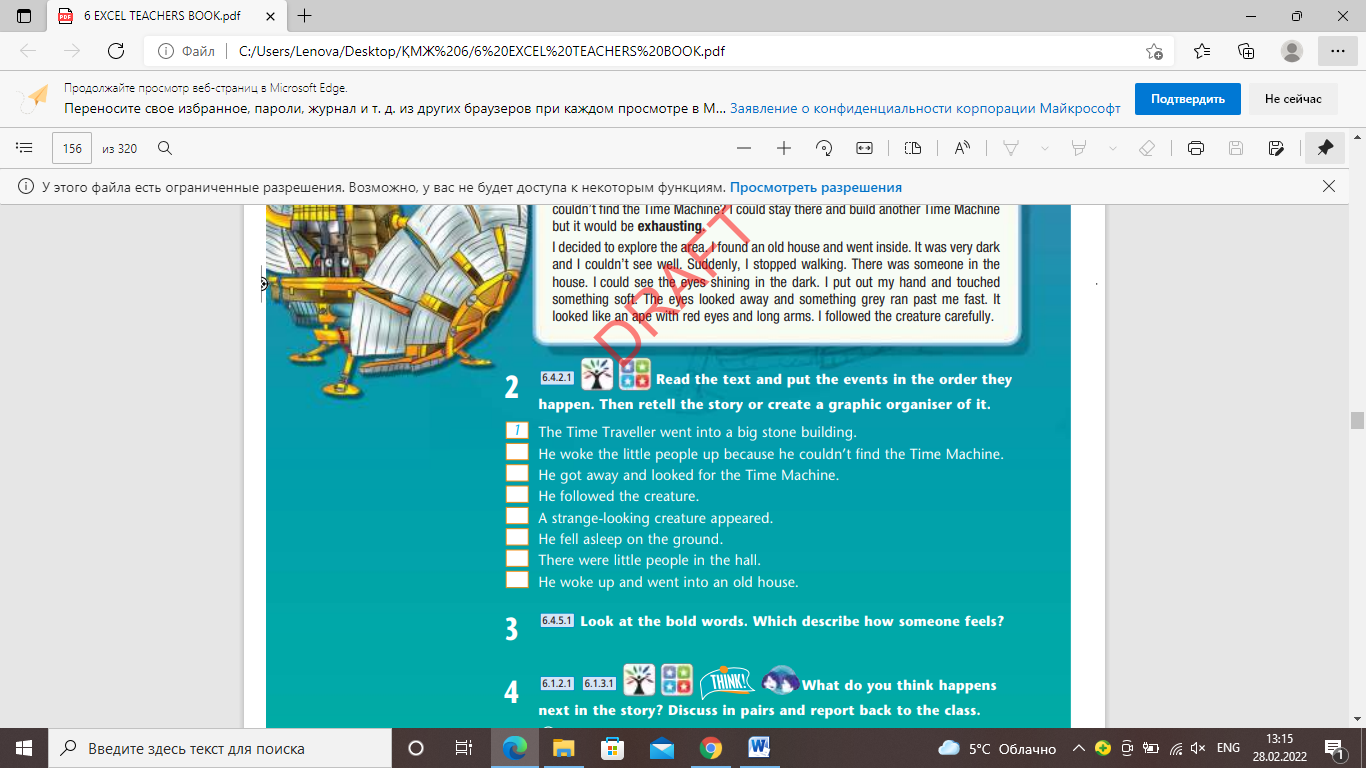Open the Windows Start menu
Image resolution: width=1366 pixels, height=768 pixels.
24,748
